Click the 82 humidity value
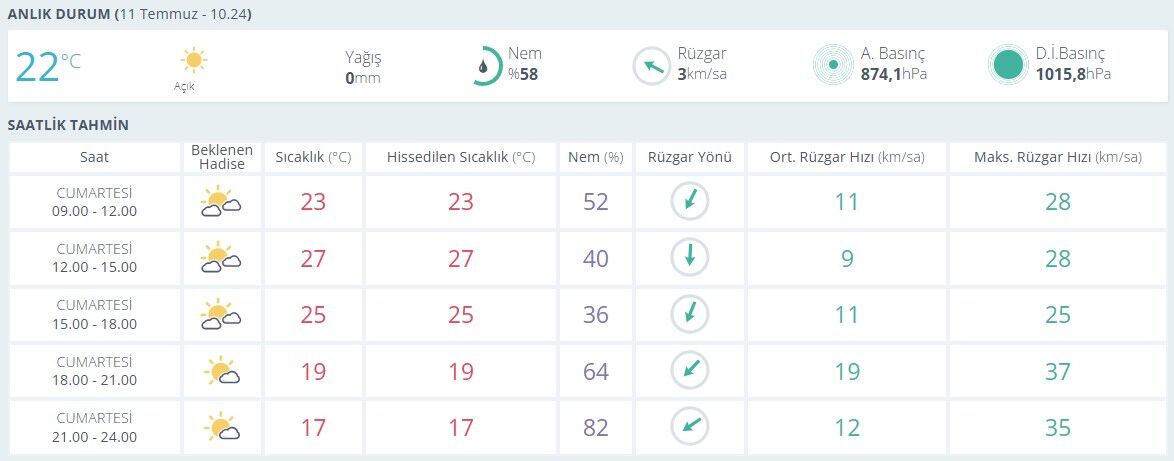The image size is (1174, 461). click(596, 427)
